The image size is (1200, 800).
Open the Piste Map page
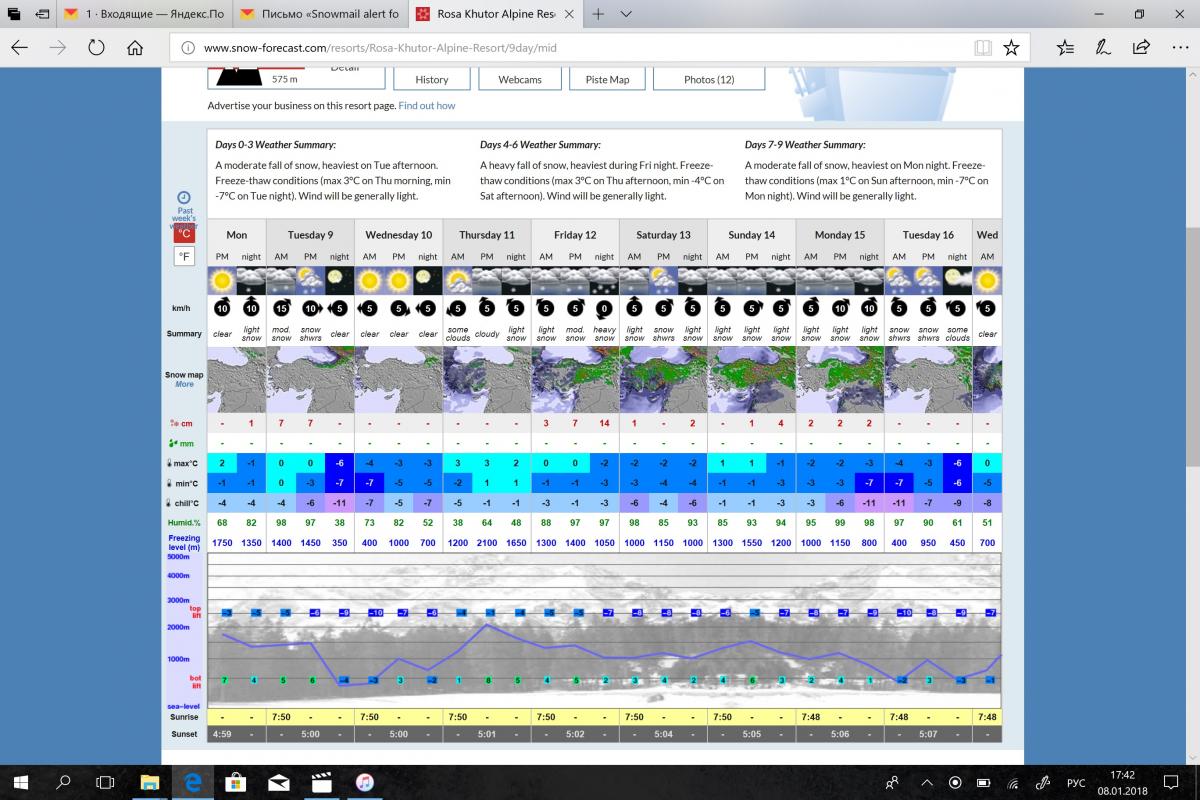tap(607, 79)
